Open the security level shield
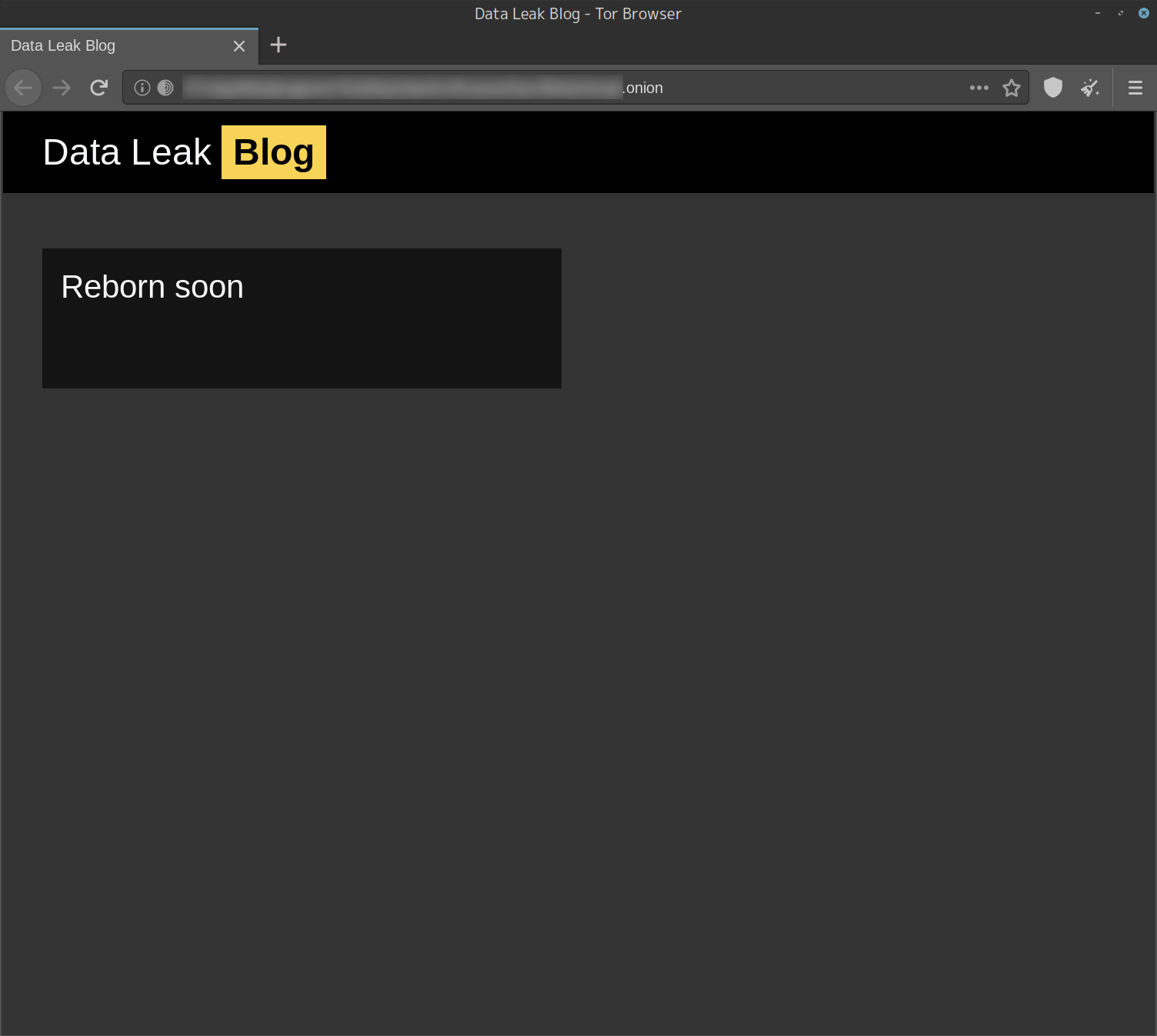Viewport: 1157px width, 1036px height. click(1053, 88)
